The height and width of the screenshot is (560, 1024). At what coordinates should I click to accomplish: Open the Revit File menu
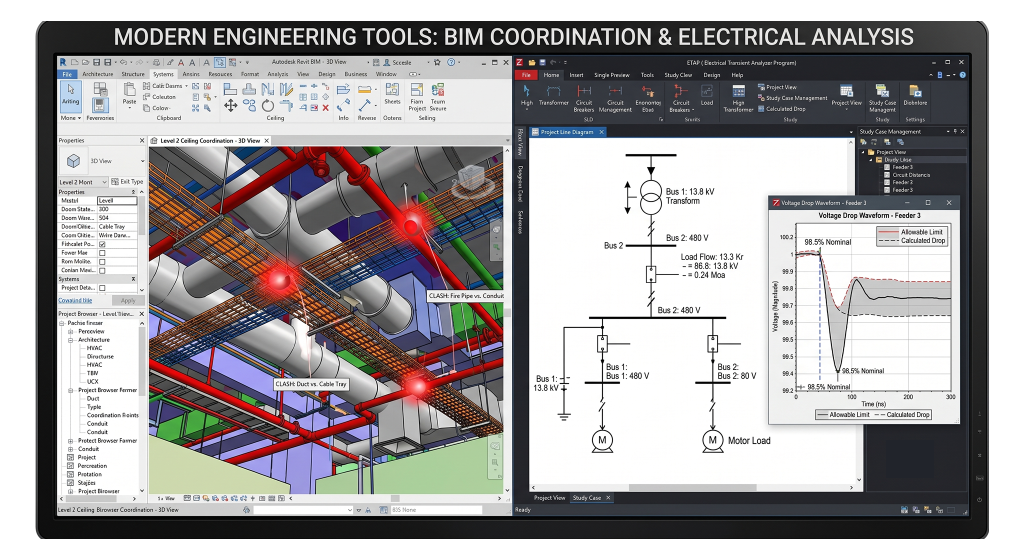point(67,74)
